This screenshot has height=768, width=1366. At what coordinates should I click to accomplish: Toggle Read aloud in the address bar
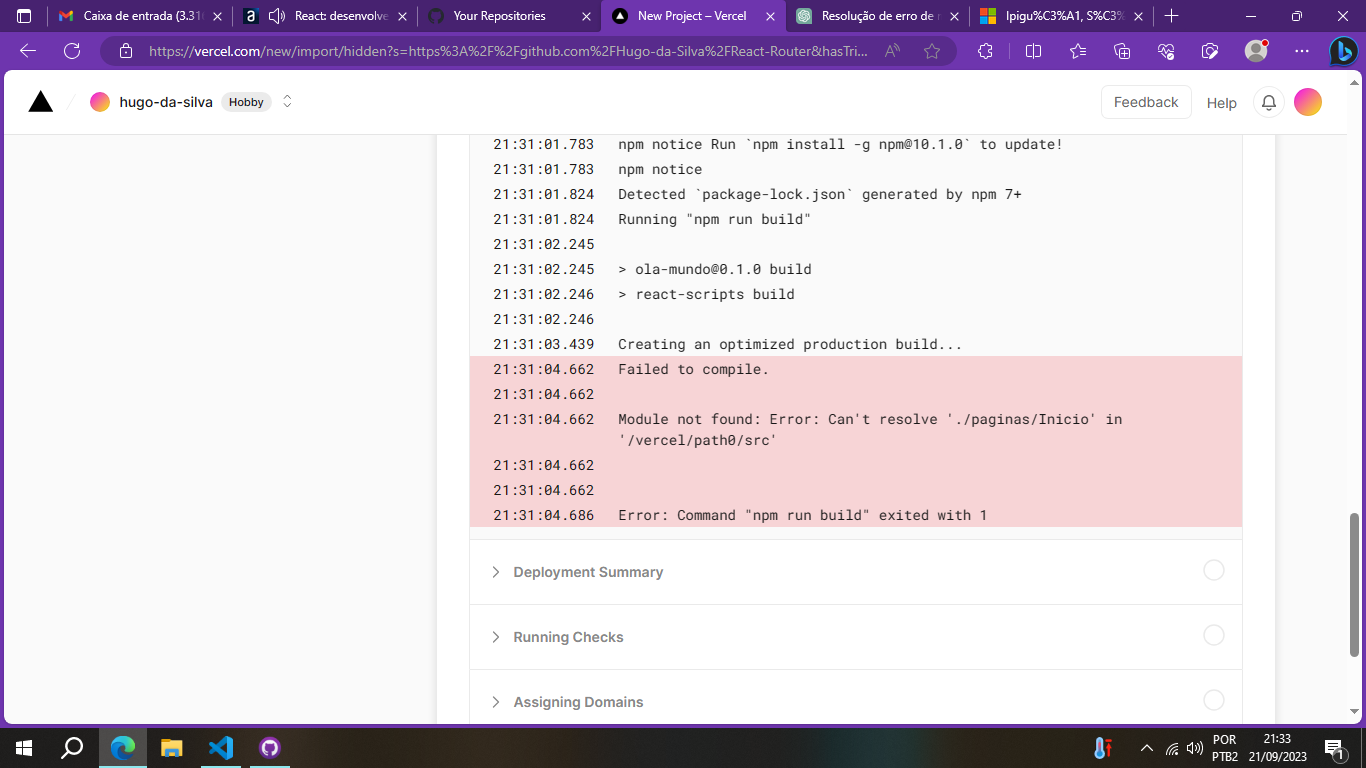pos(893,51)
